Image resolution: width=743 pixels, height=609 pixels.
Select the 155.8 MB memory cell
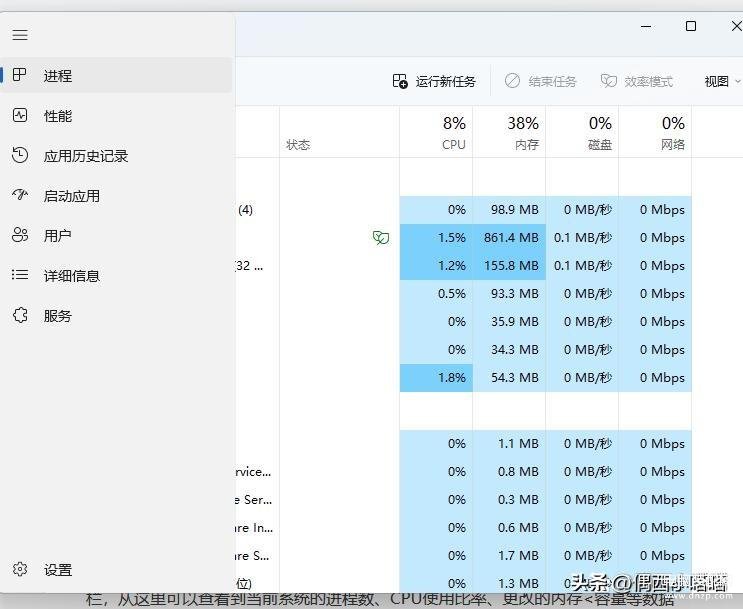point(509,265)
